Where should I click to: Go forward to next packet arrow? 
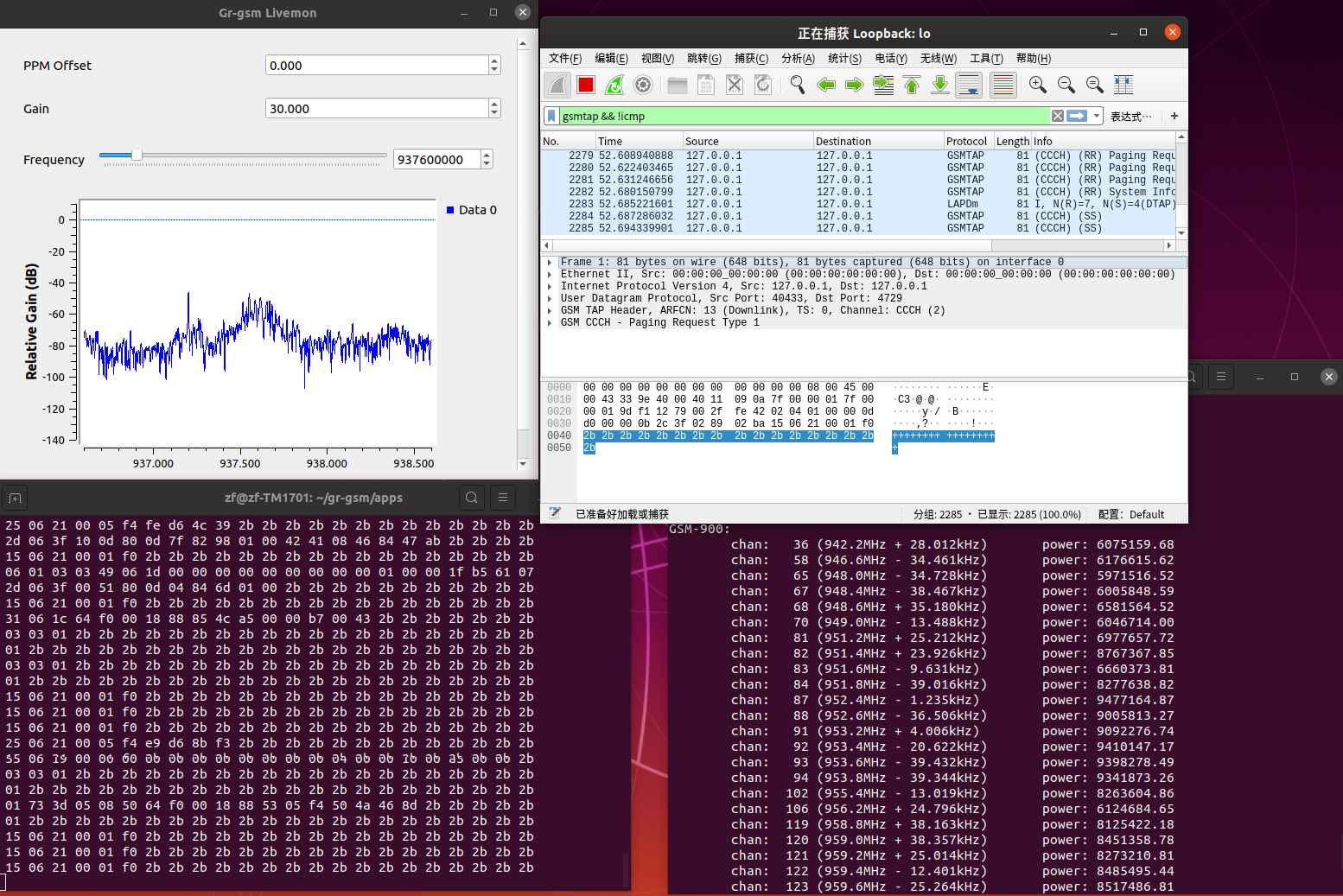click(855, 85)
